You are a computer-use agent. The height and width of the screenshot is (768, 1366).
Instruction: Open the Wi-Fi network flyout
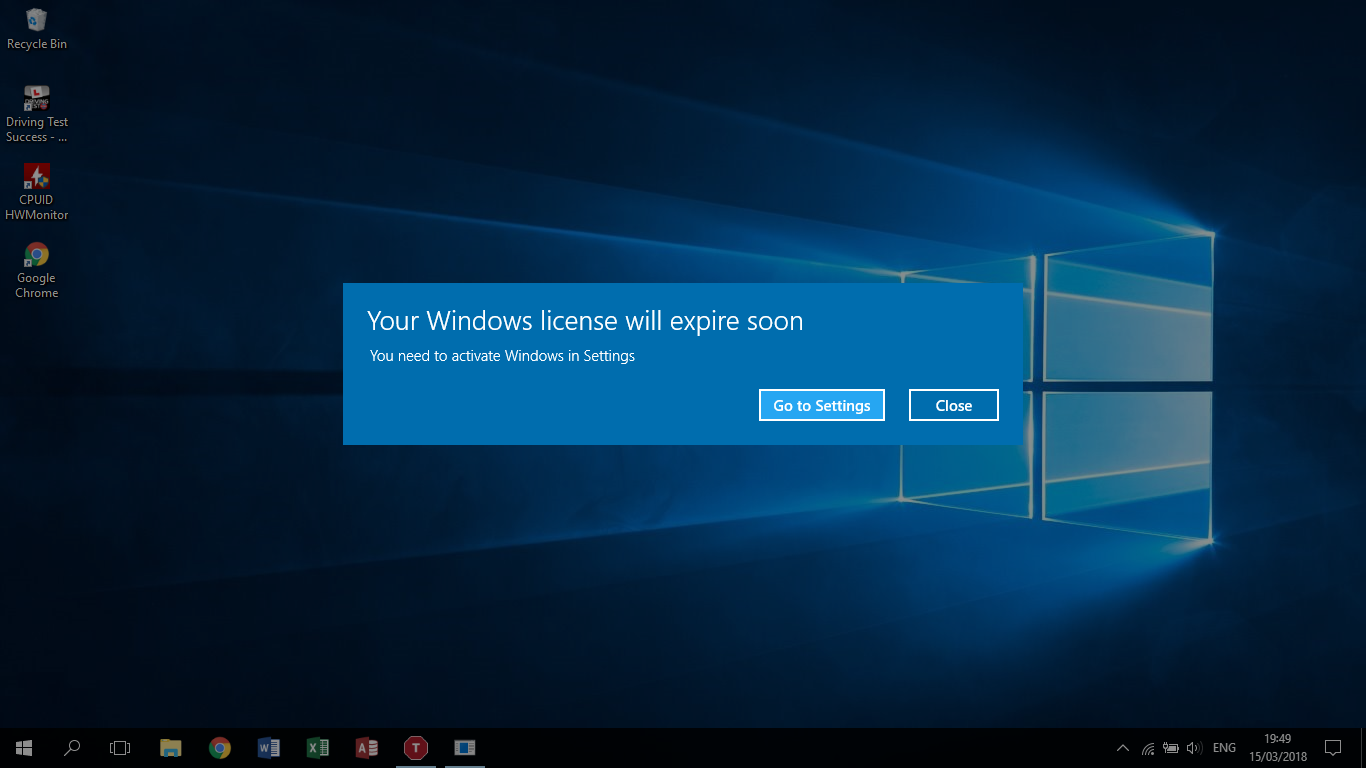1148,748
